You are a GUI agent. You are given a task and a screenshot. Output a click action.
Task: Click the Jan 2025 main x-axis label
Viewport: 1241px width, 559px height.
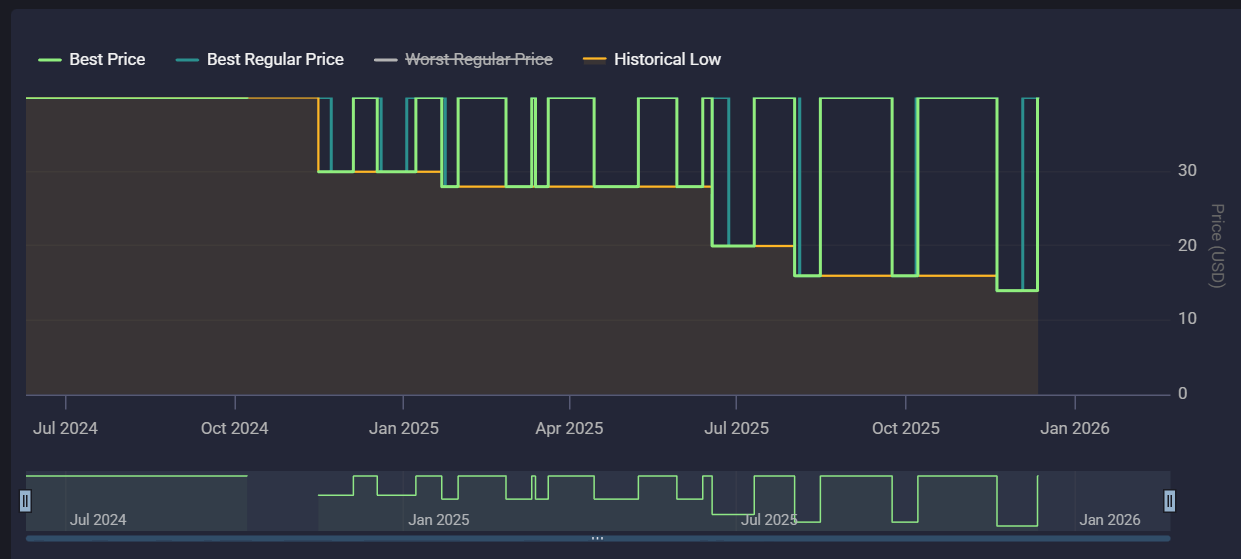pyautogui.click(x=404, y=428)
